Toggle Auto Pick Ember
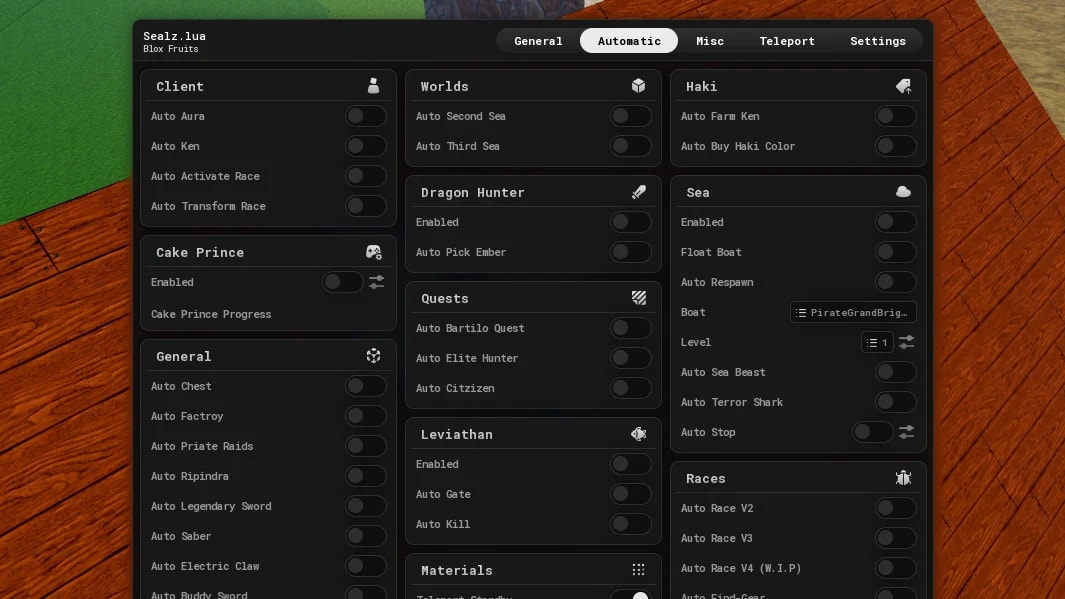This screenshot has height=599, width=1065. click(x=630, y=252)
